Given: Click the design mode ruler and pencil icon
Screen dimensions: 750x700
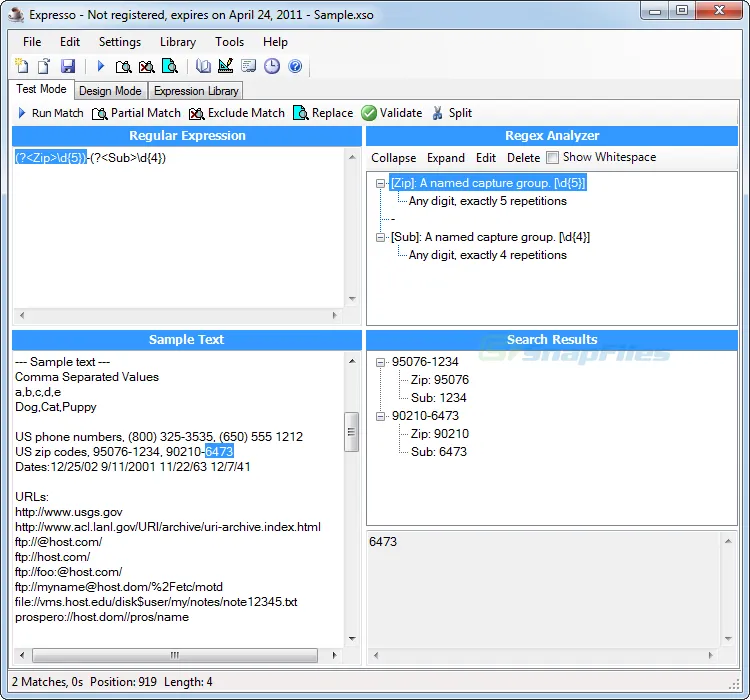Looking at the screenshot, I should click(225, 66).
